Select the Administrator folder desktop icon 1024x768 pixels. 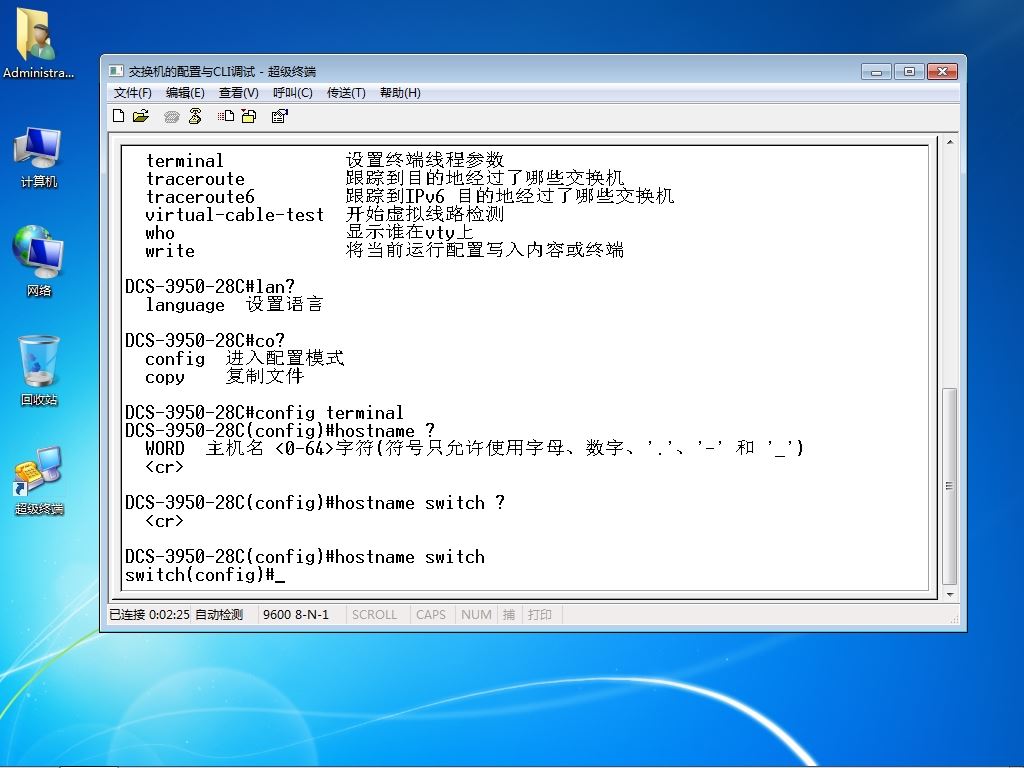(x=38, y=43)
